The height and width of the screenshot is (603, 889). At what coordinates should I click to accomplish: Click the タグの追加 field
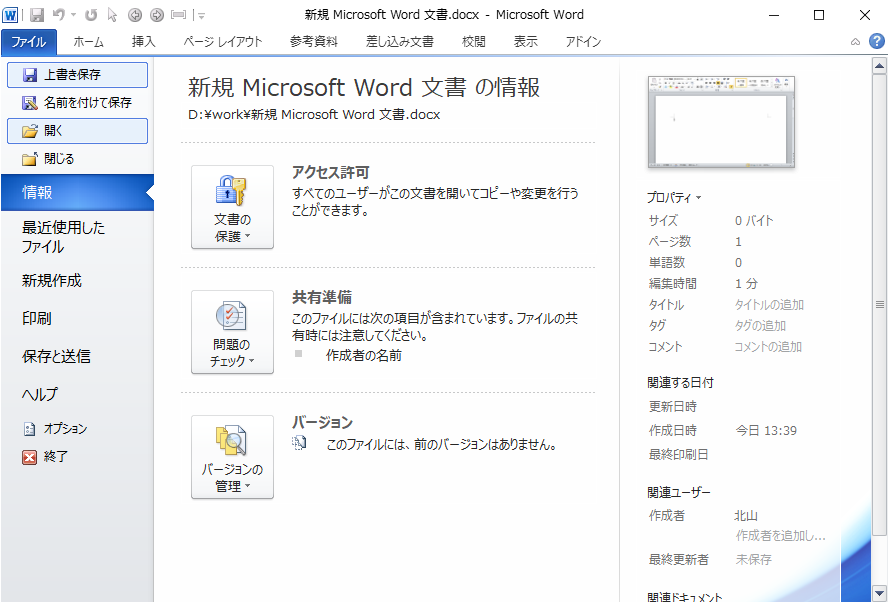coord(760,326)
